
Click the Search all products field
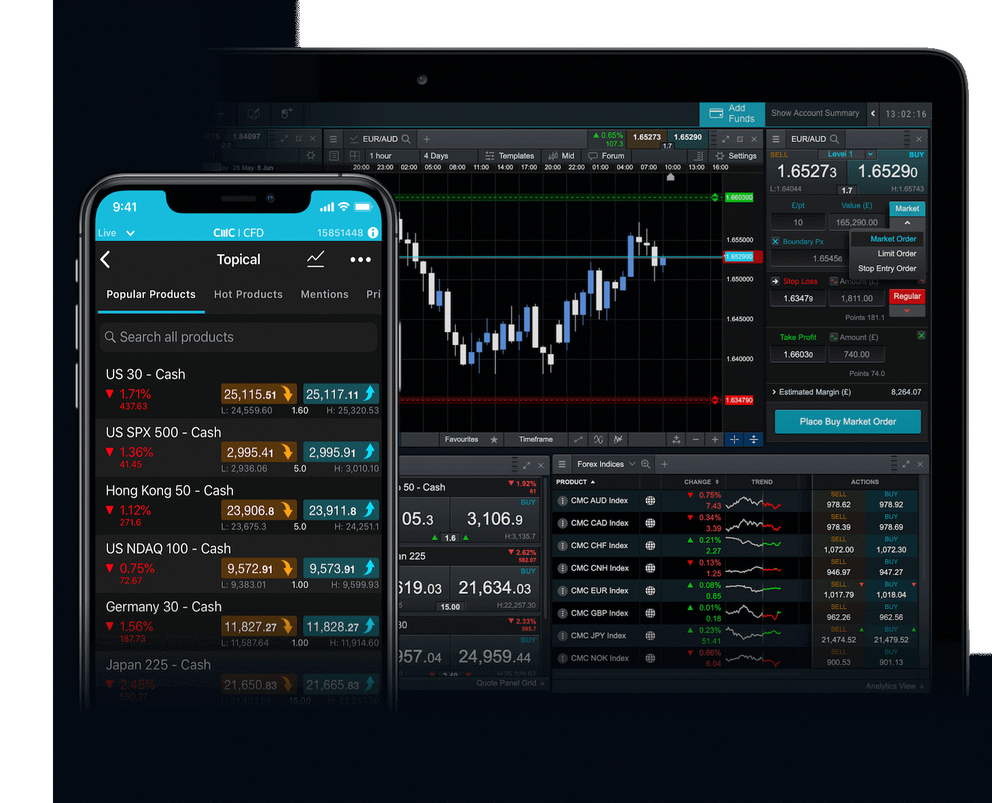[238, 337]
